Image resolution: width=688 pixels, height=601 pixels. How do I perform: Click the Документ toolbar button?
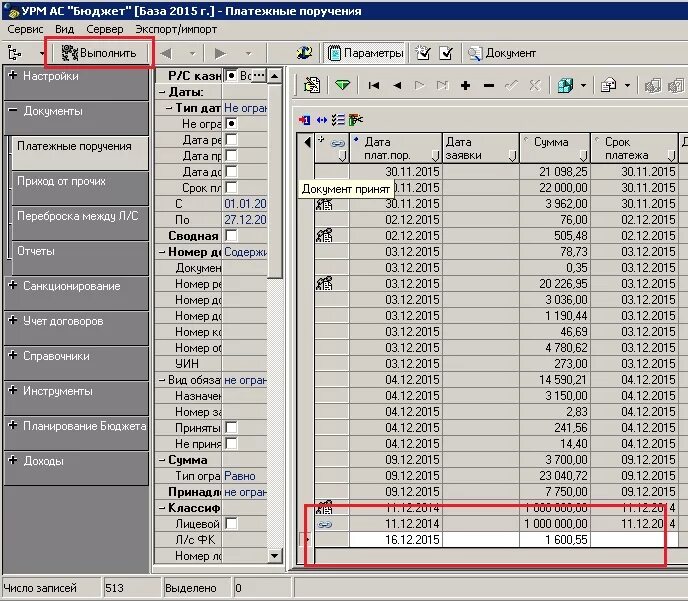tap(502, 53)
